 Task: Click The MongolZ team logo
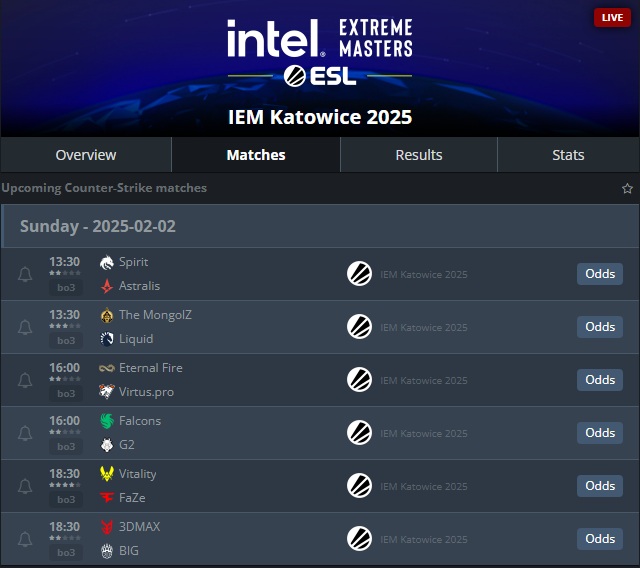pos(107,315)
